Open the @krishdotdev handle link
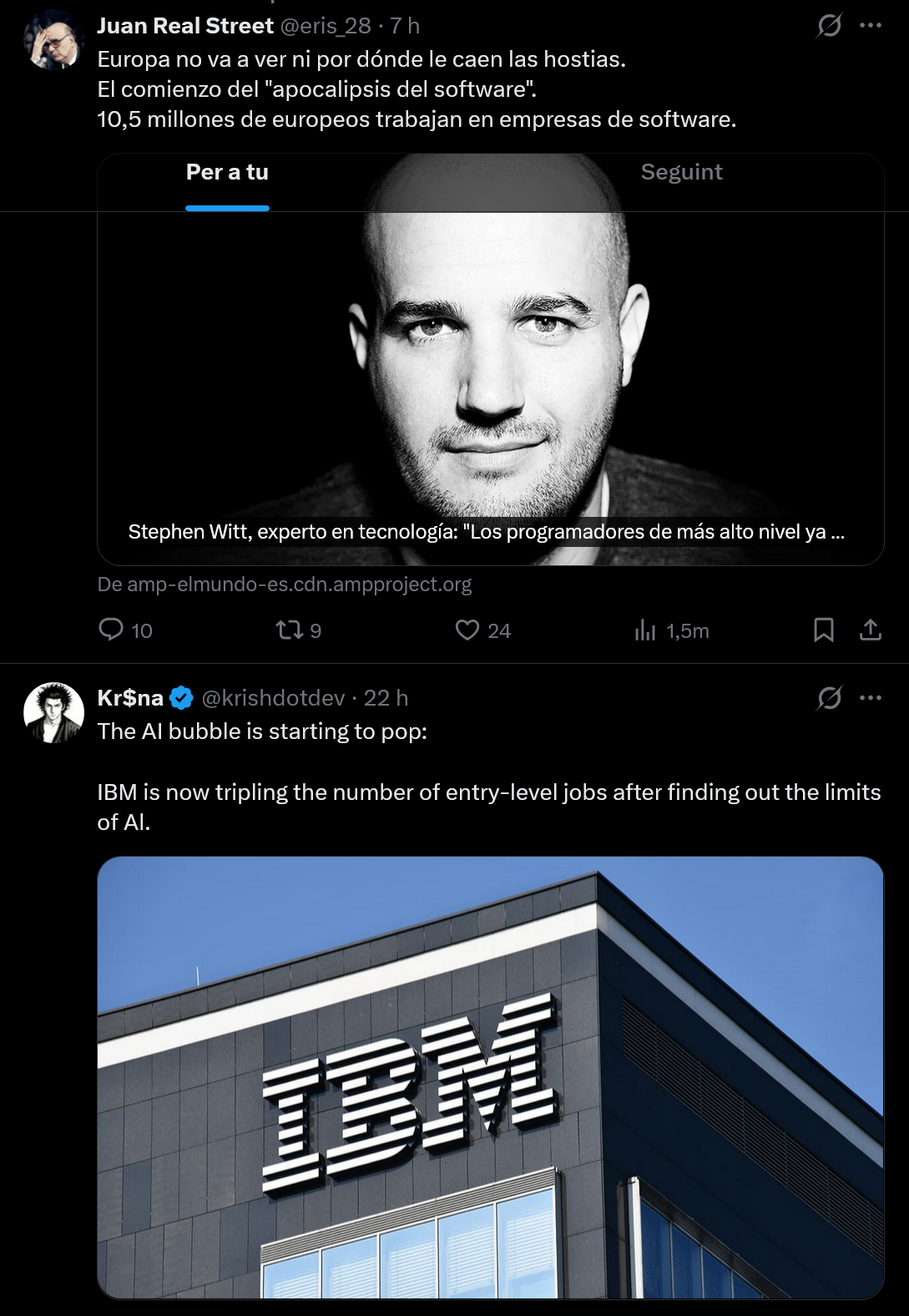Screen dimensions: 909x1316 (x=273, y=698)
